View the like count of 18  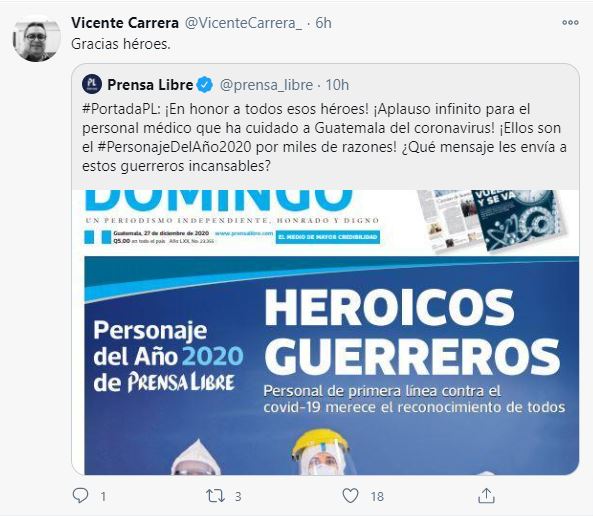tap(377, 496)
